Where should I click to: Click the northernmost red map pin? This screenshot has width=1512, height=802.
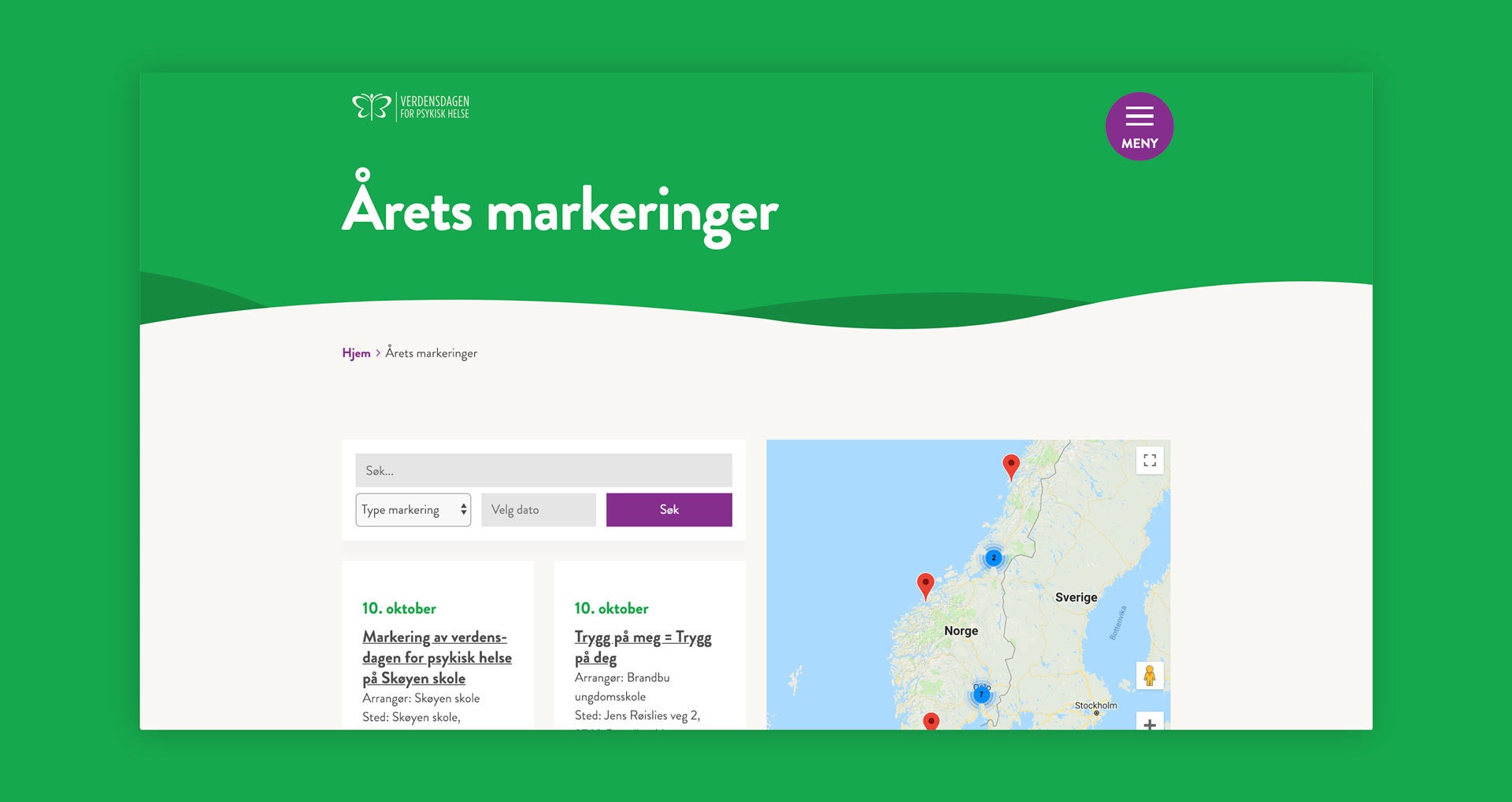[x=1011, y=468]
